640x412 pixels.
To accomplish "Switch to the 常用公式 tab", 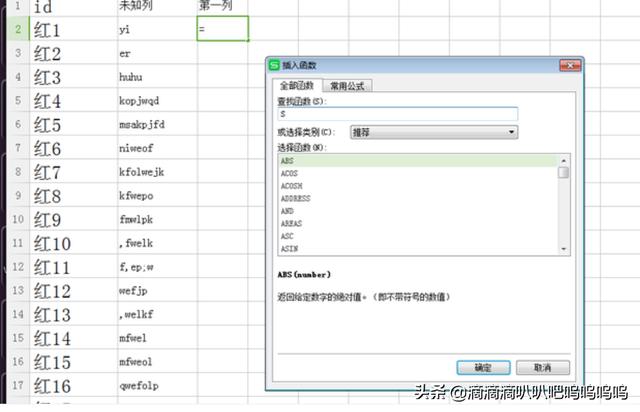I will coord(347,86).
